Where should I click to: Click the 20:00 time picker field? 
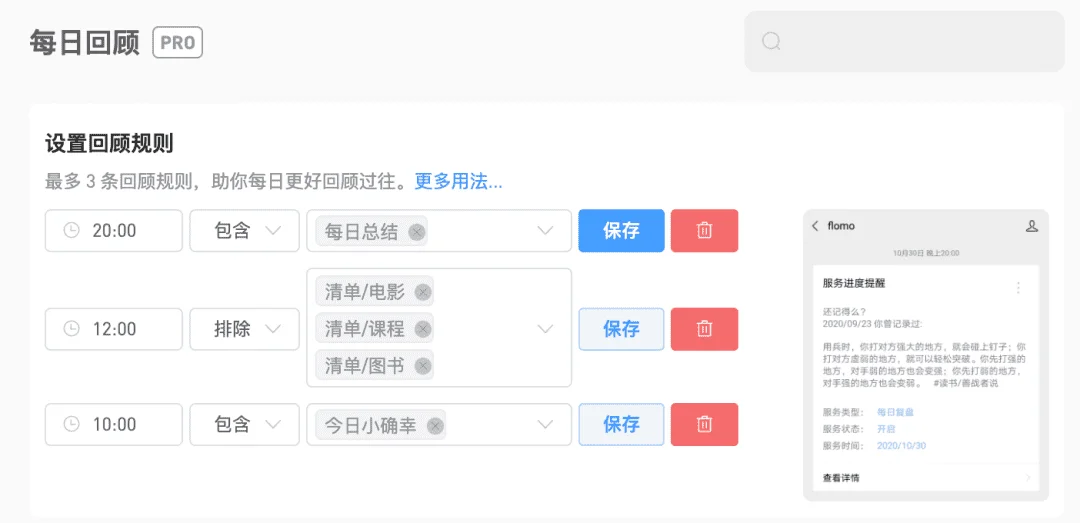(114, 231)
